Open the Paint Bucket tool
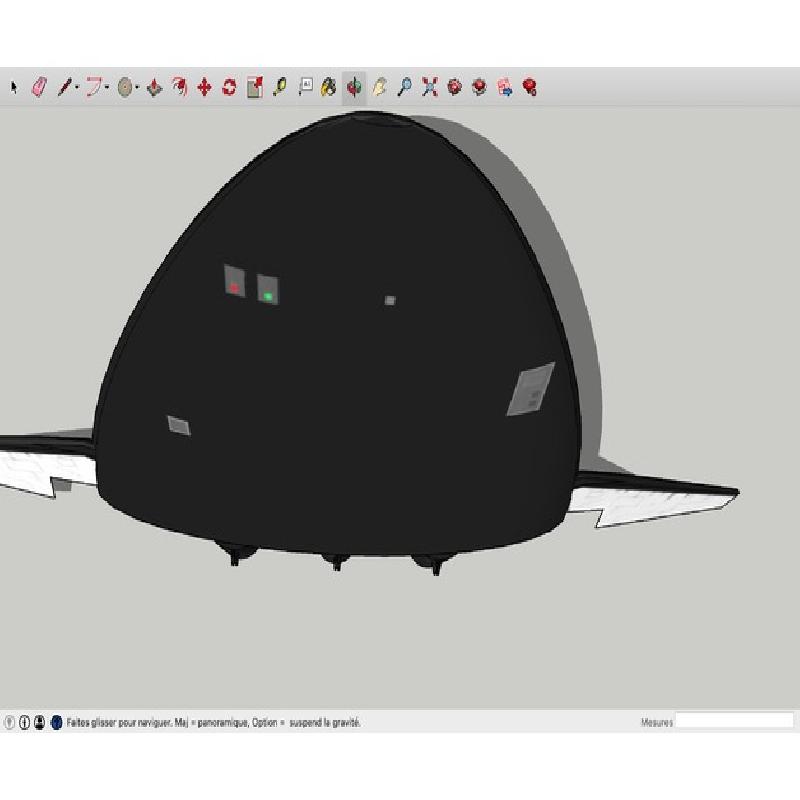The height and width of the screenshot is (800, 800). pos(328,88)
